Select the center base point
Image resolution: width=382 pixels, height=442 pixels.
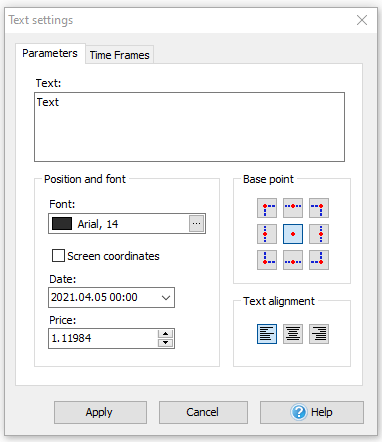point(293,234)
